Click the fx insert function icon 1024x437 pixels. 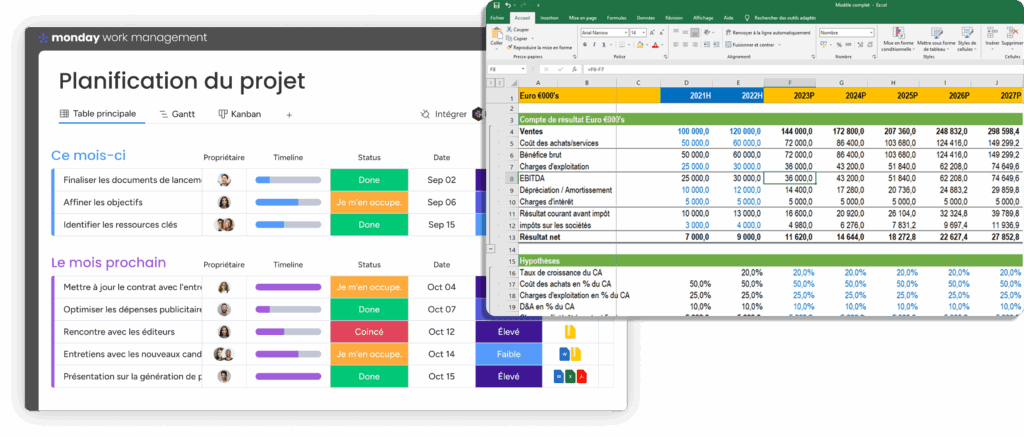[x=574, y=69]
